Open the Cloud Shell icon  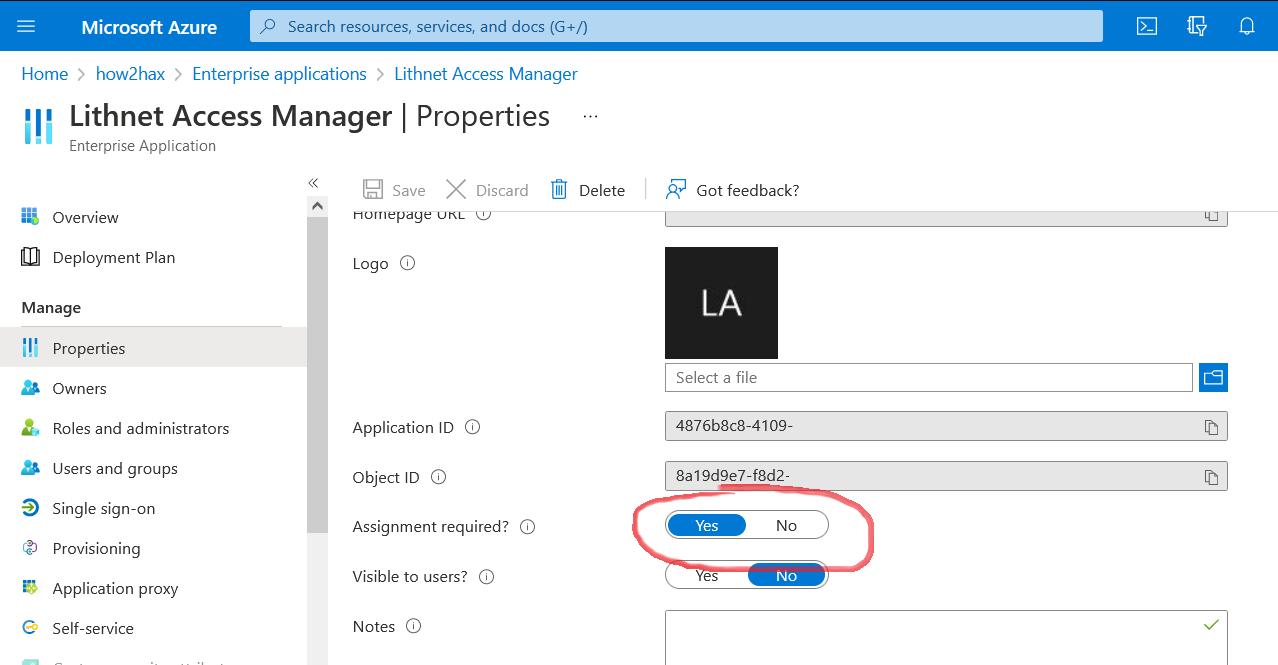[1147, 27]
